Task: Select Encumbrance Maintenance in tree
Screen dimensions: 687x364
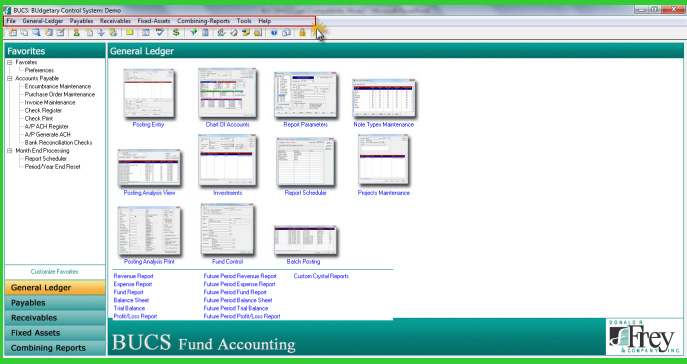Action: click(58, 87)
